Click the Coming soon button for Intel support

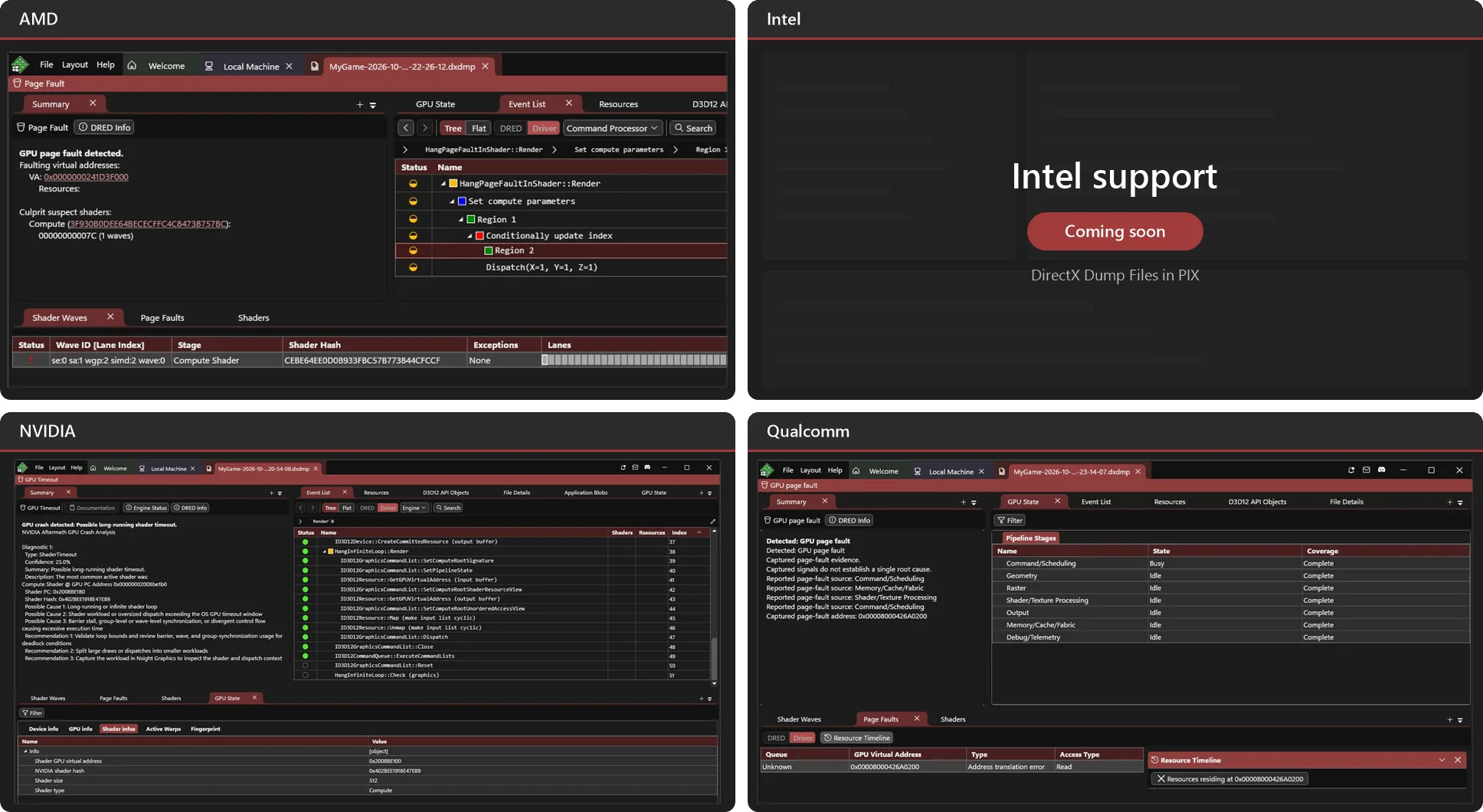[x=1115, y=231]
